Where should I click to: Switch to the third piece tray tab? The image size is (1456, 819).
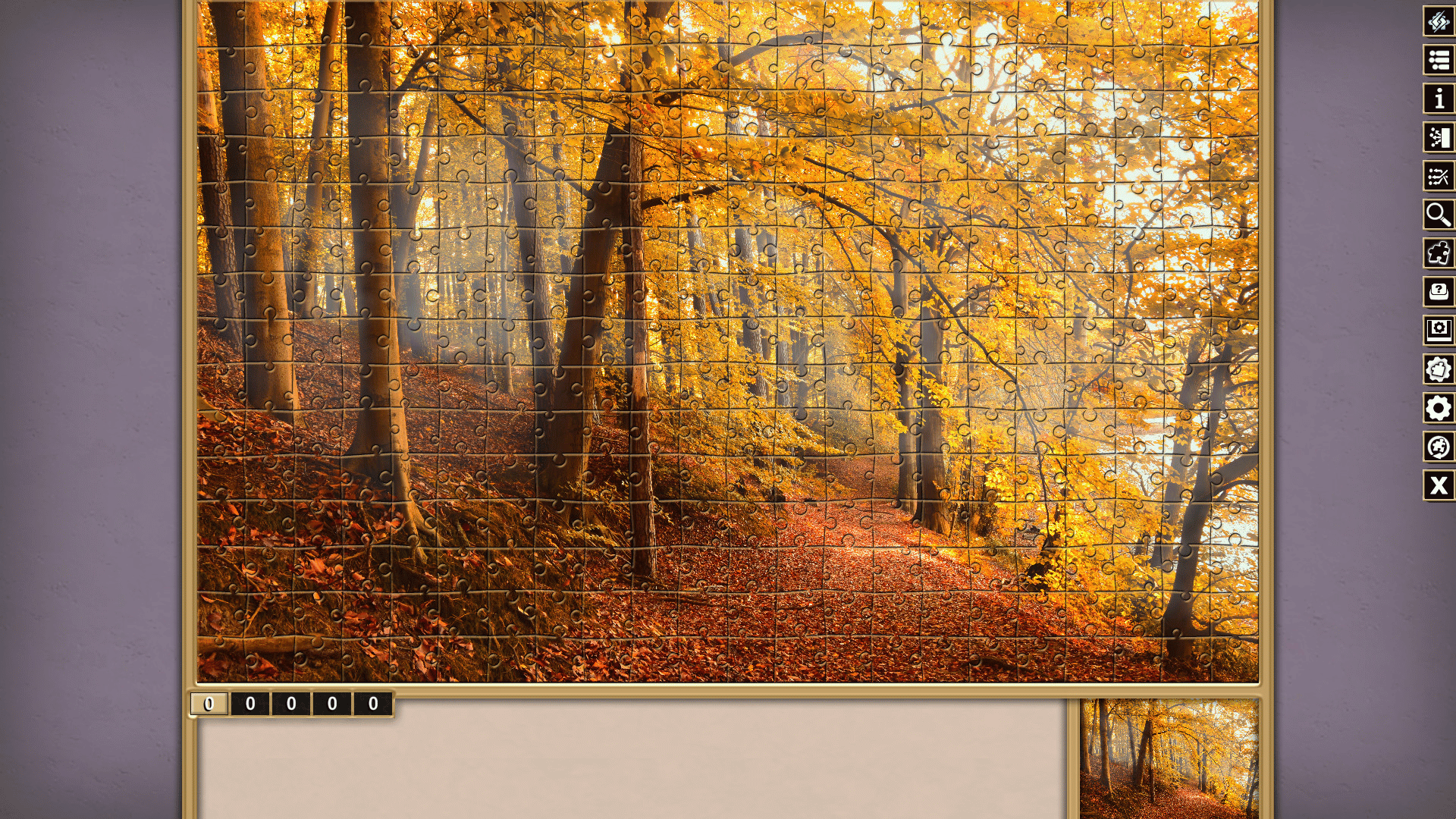click(291, 704)
